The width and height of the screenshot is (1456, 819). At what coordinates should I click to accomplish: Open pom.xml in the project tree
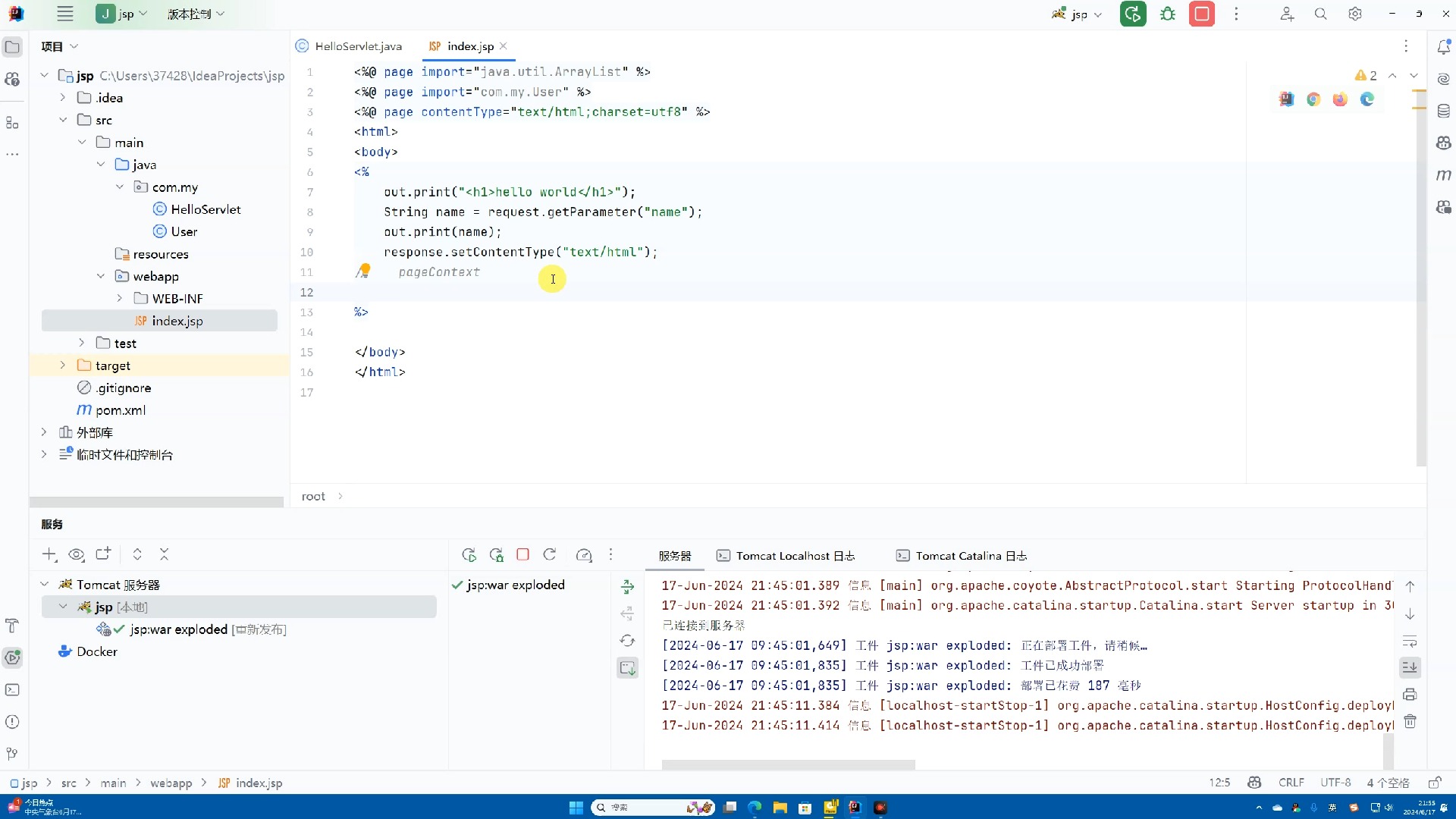click(x=111, y=410)
